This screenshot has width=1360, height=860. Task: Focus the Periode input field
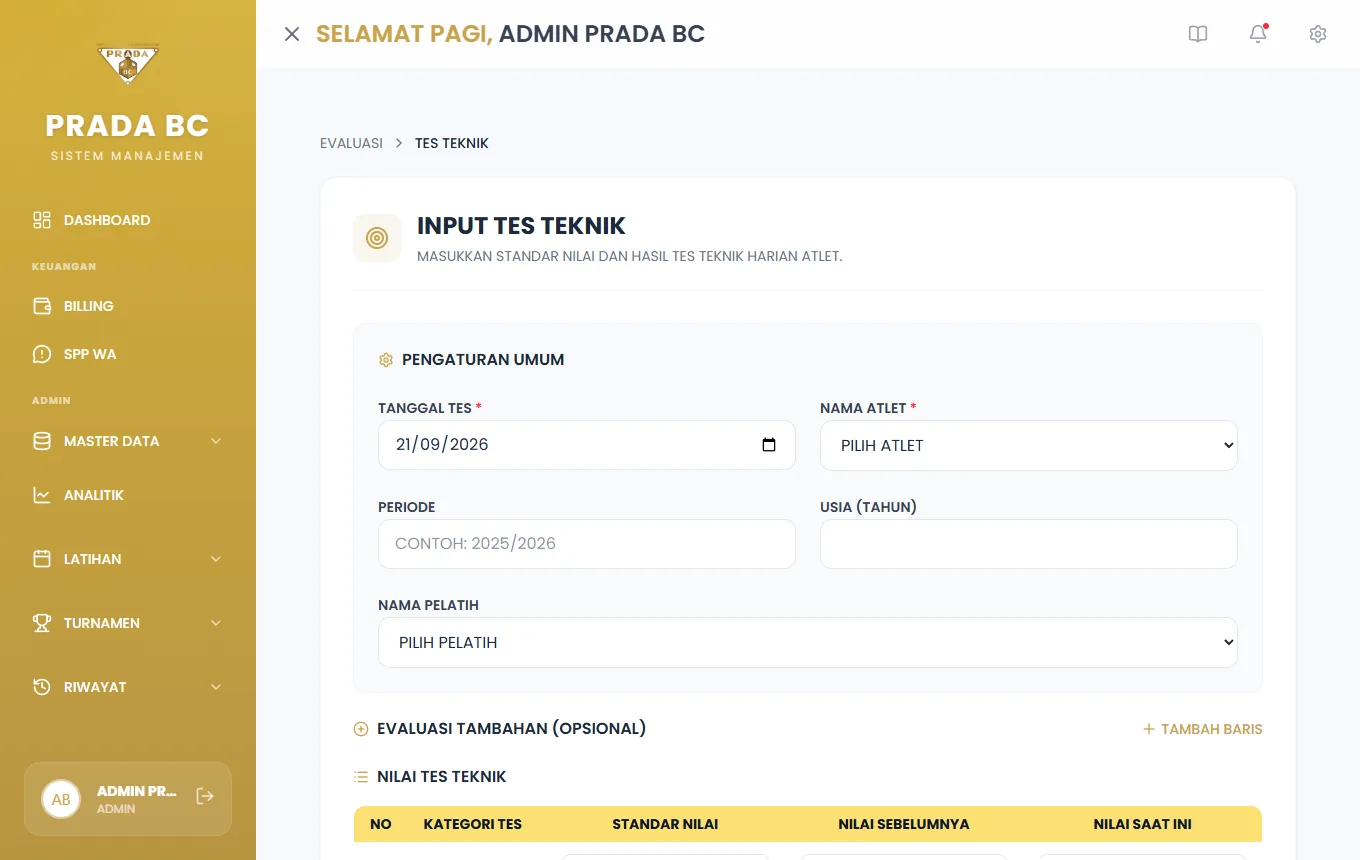coord(587,544)
